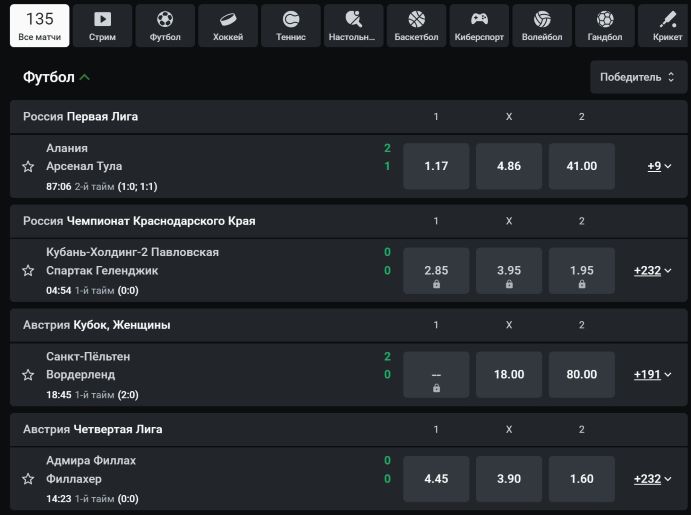Bet on Алания win at 1.17
Viewport: 691px width, 515px height.
click(x=436, y=166)
